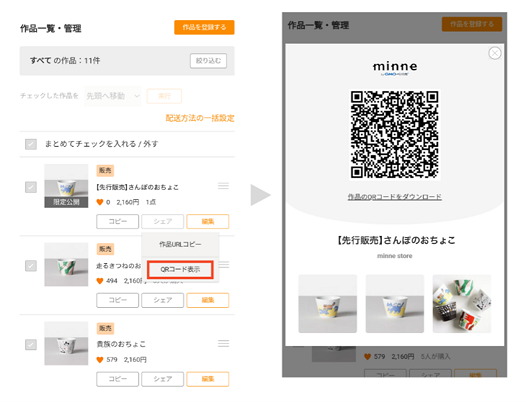The width and height of the screenshot is (526, 402).
Task: Grab the reorder handle of さんぽのおちょこ
Action: [x=223, y=186]
